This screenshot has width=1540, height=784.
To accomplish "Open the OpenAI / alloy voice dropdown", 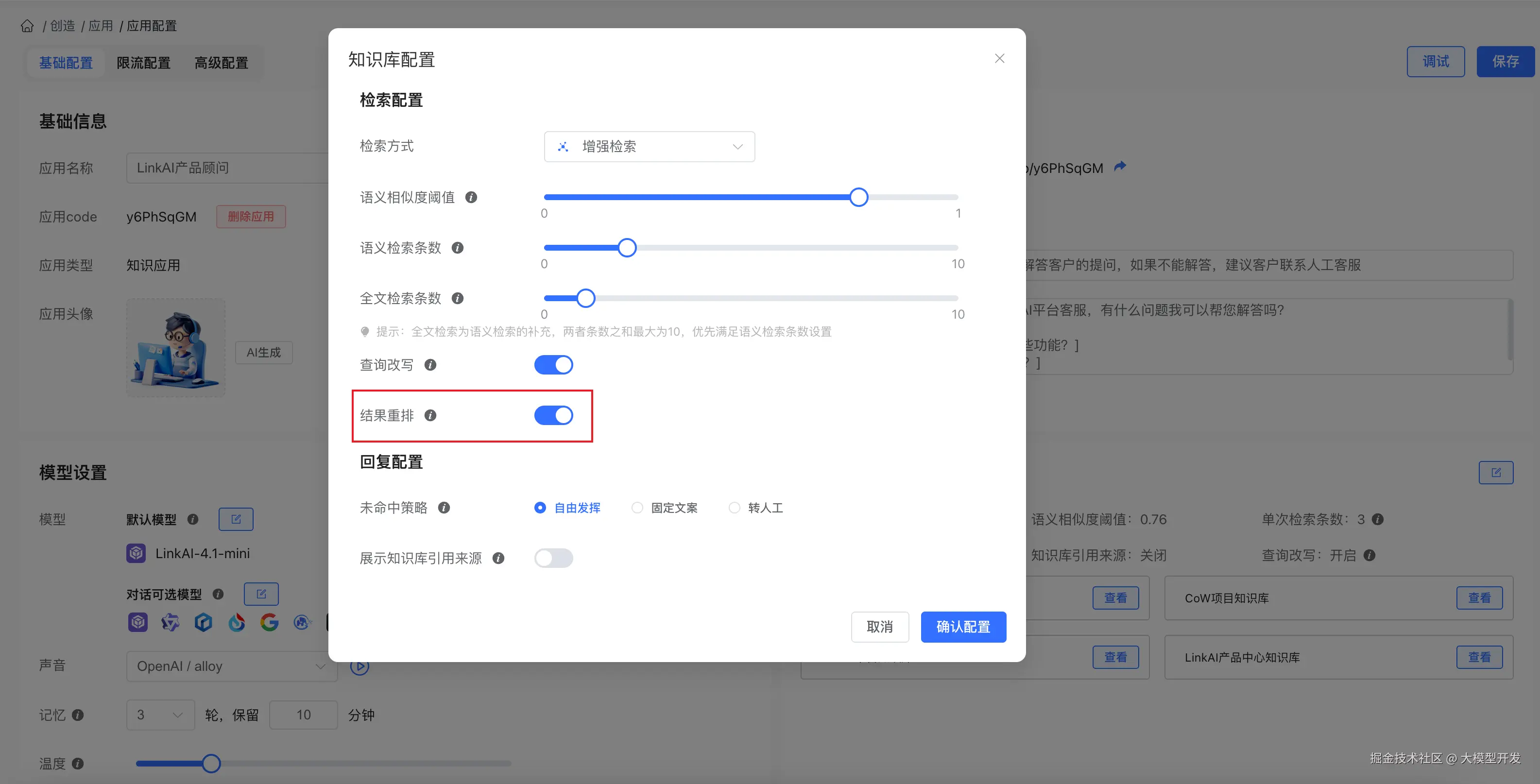I will (x=231, y=665).
